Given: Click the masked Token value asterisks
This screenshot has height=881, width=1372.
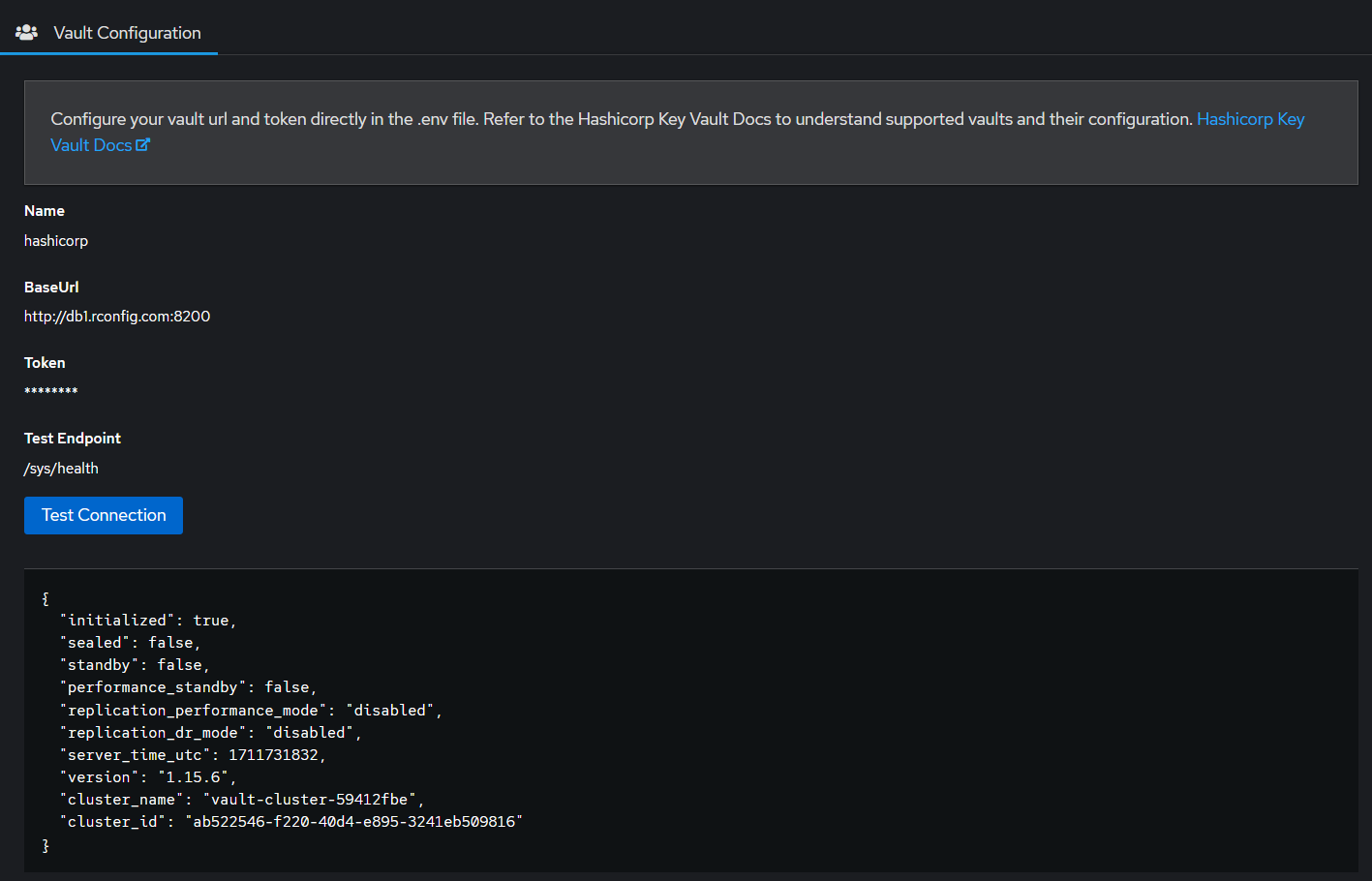Looking at the screenshot, I should (51, 391).
